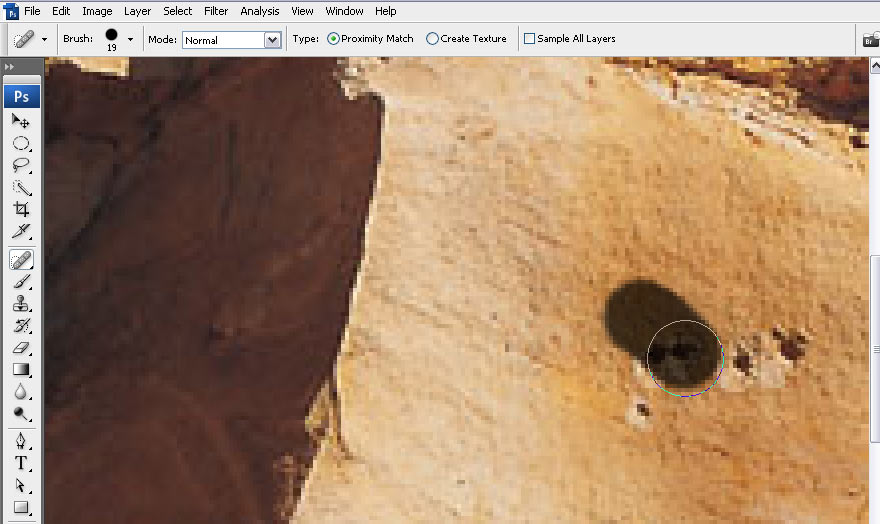Select the Lasso tool

pos(21,165)
